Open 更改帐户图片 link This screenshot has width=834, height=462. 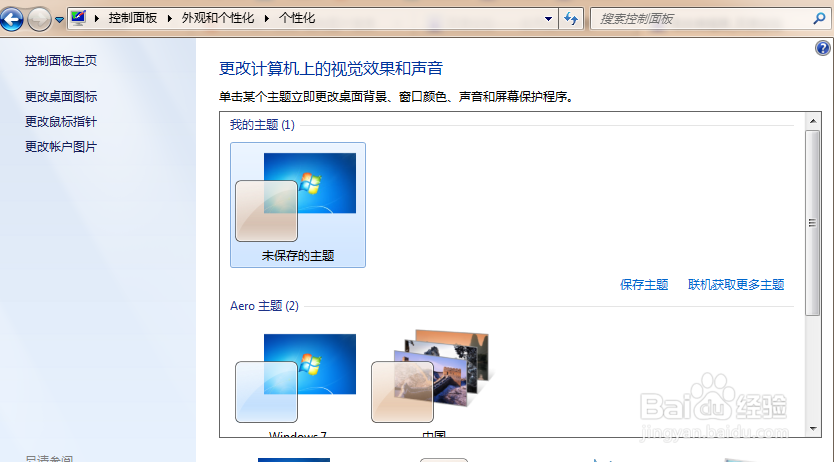point(61,147)
